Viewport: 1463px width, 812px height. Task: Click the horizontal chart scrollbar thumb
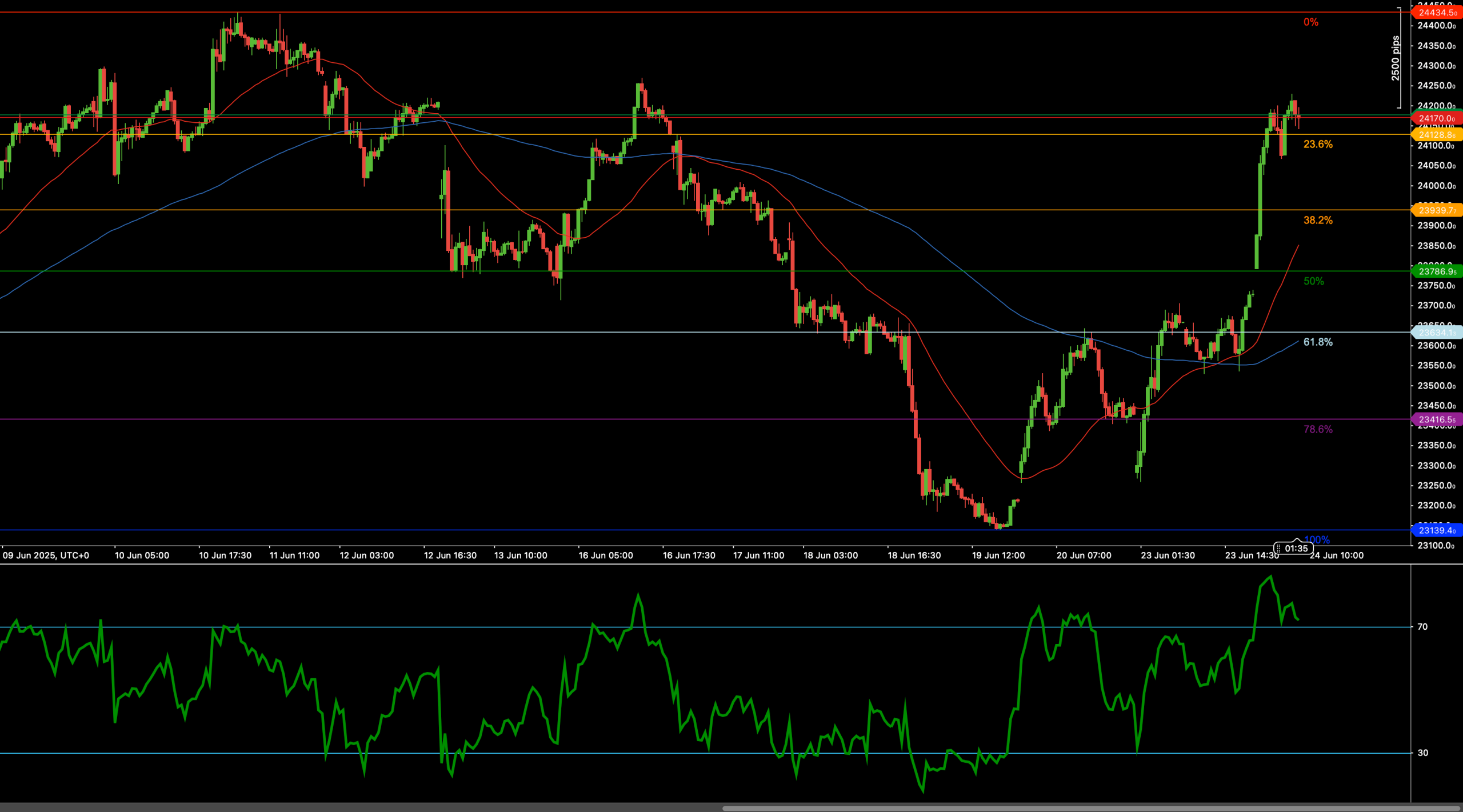(x=1091, y=809)
